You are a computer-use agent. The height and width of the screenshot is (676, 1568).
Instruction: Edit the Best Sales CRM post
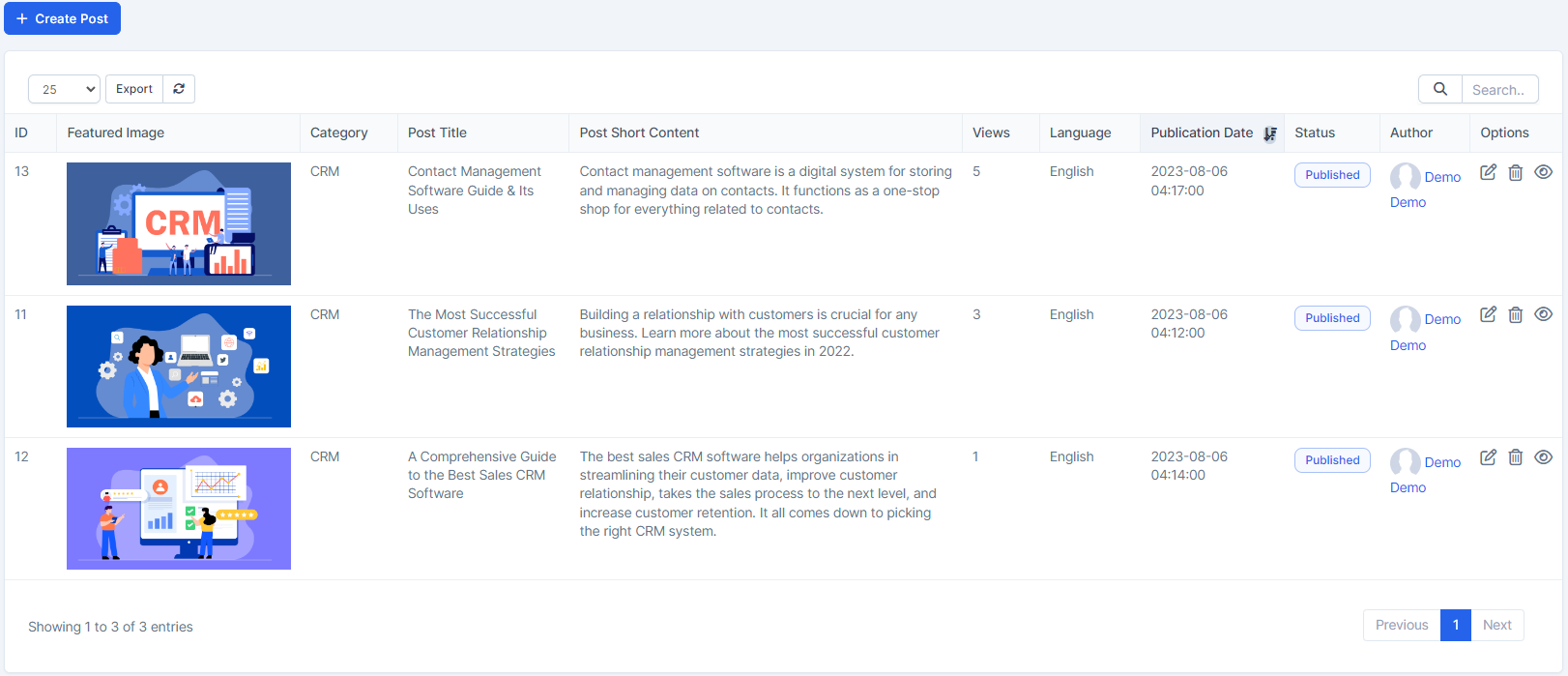tap(1488, 456)
